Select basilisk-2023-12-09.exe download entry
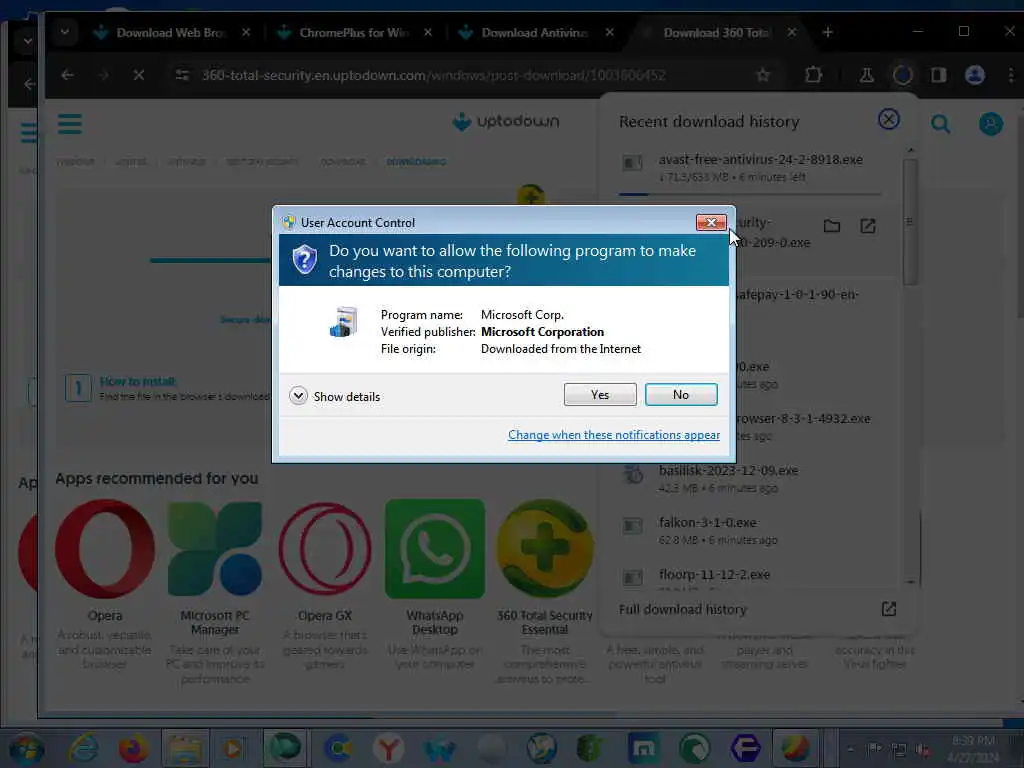The height and width of the screenshot is (768, 1024). coord(750,478)
